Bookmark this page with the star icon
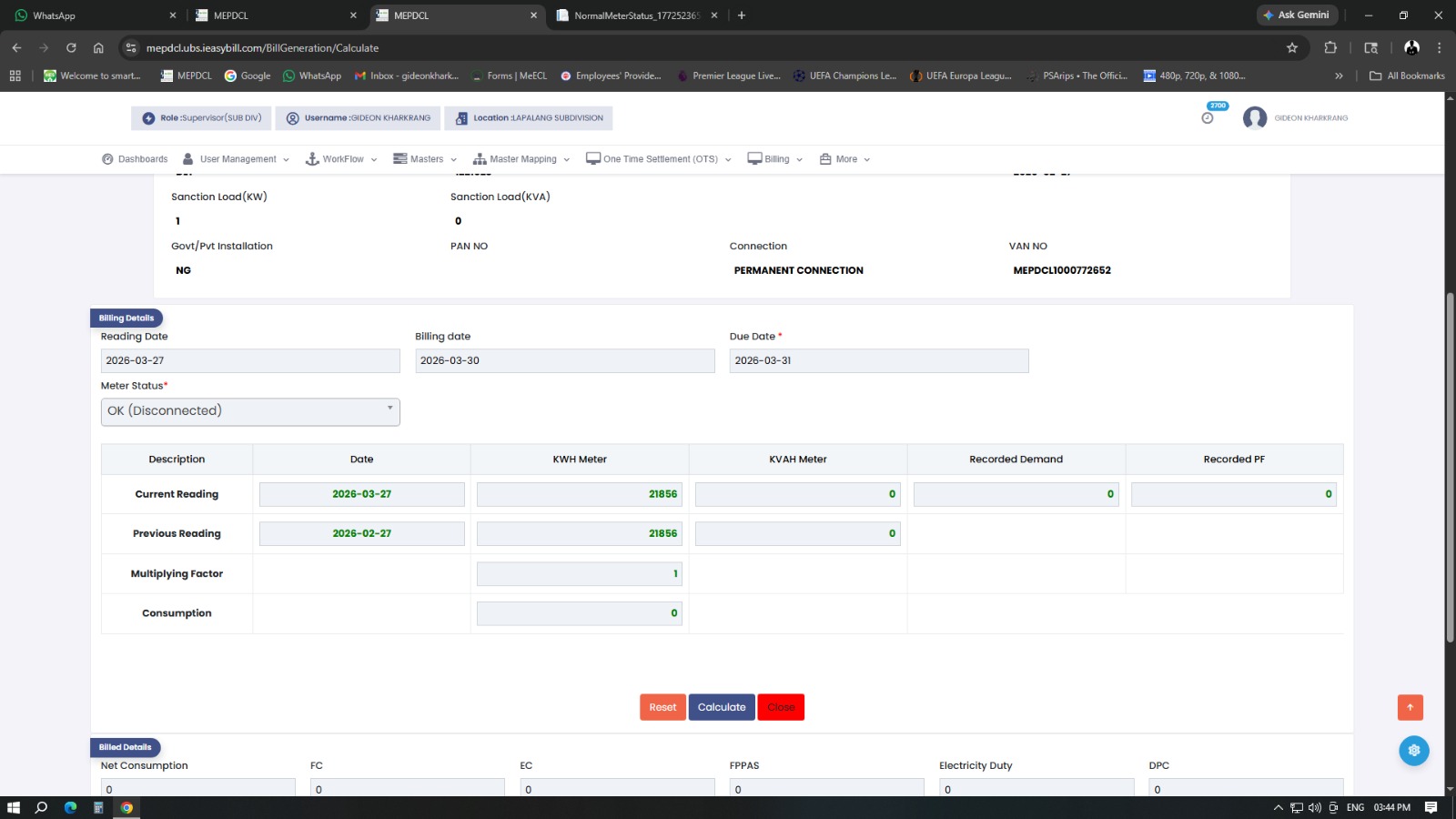This screenshot has height=819, width=1456. 1291,48
